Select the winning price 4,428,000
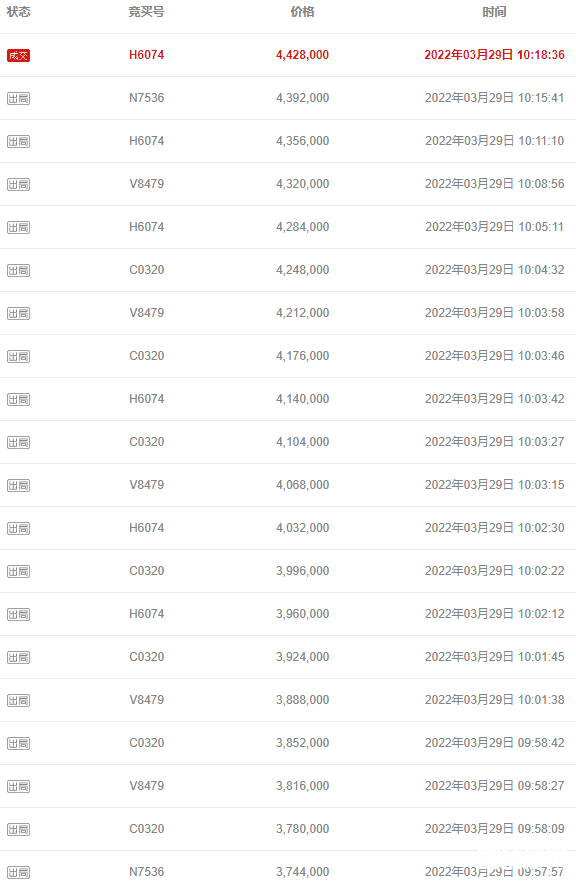Screen dimensions: 576x887 [302, 55]
